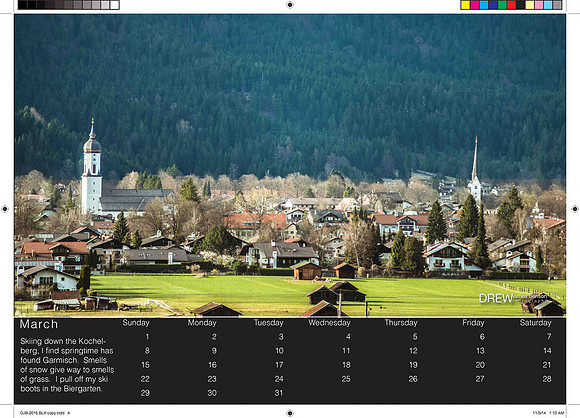The image size is (580, 418).
Task: Select date 3 under Tuesday
Action: click(281, 337)
